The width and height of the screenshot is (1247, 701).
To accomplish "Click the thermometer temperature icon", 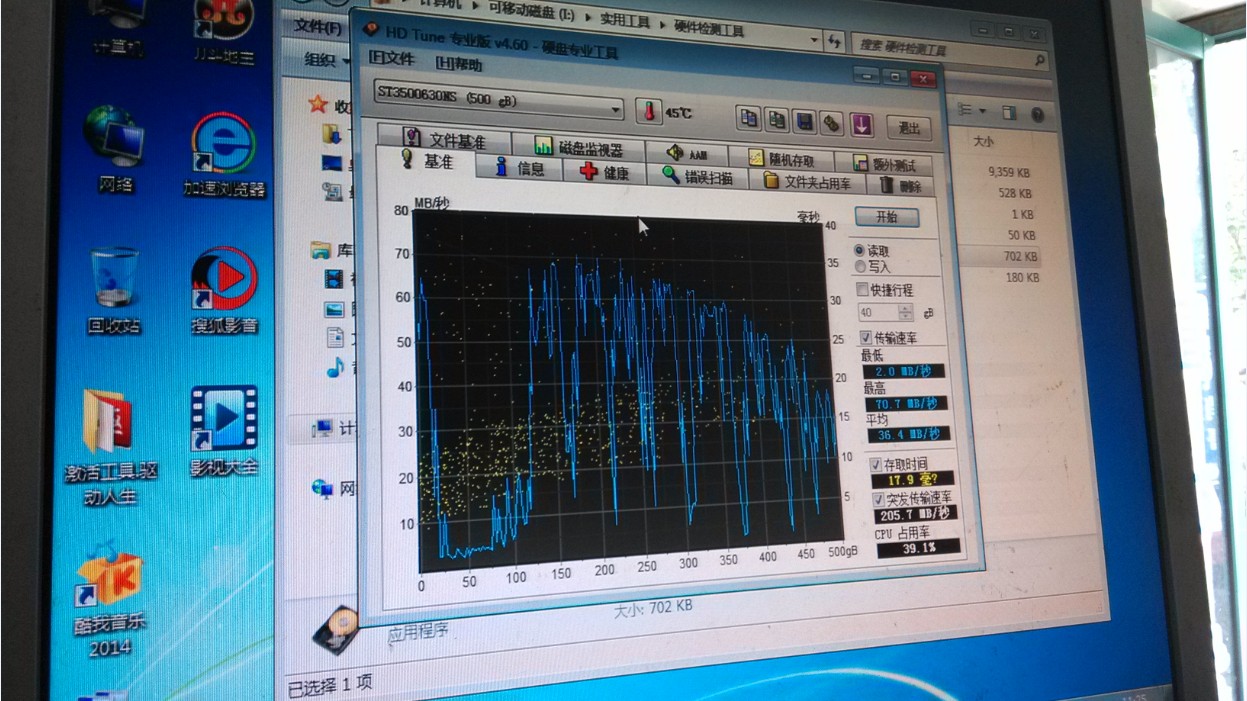I will click(649, 111).
